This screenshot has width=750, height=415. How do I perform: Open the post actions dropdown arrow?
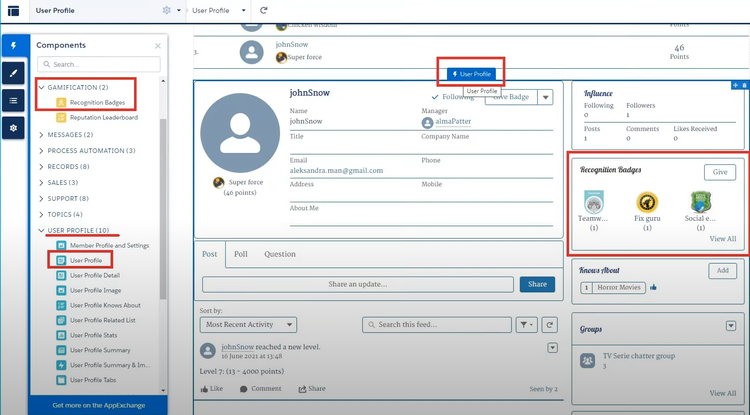[552, 348]
